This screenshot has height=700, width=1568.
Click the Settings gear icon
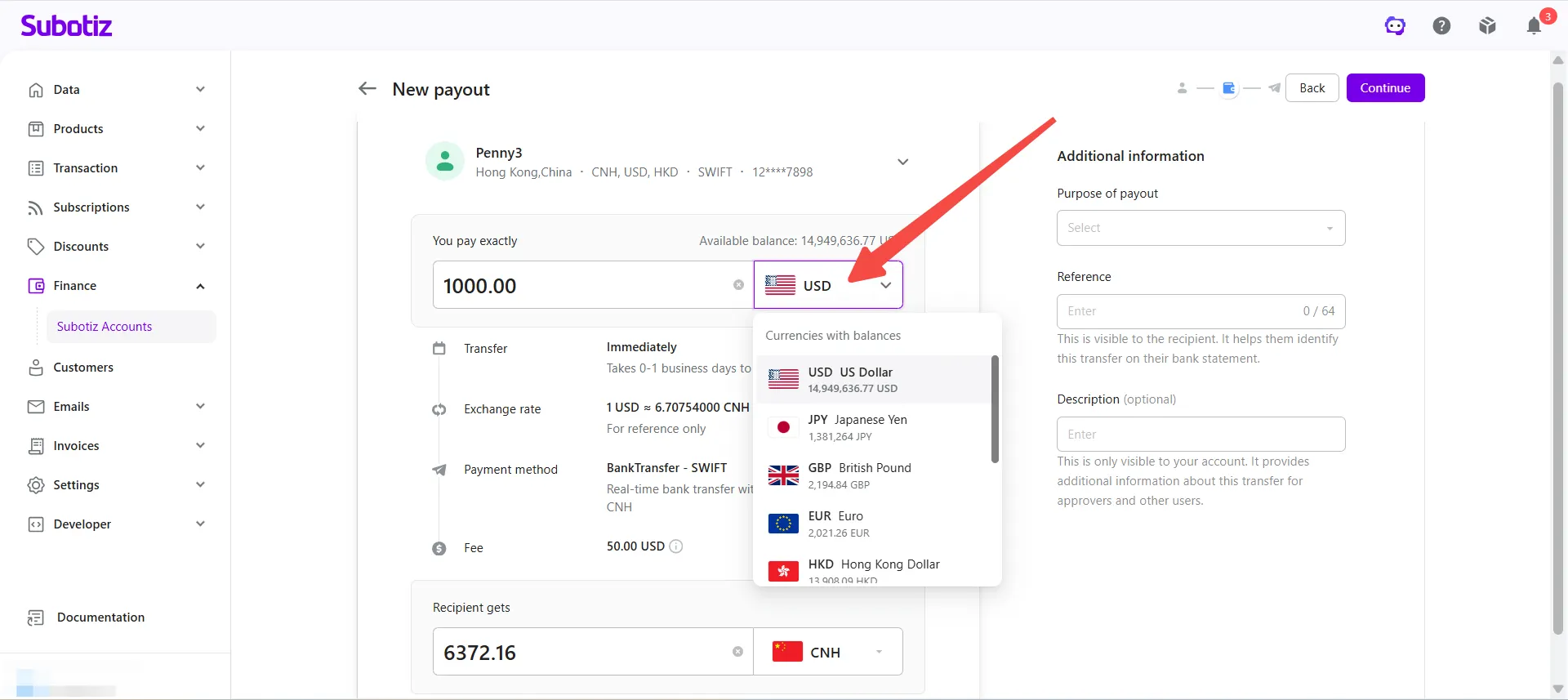(36, 485)
